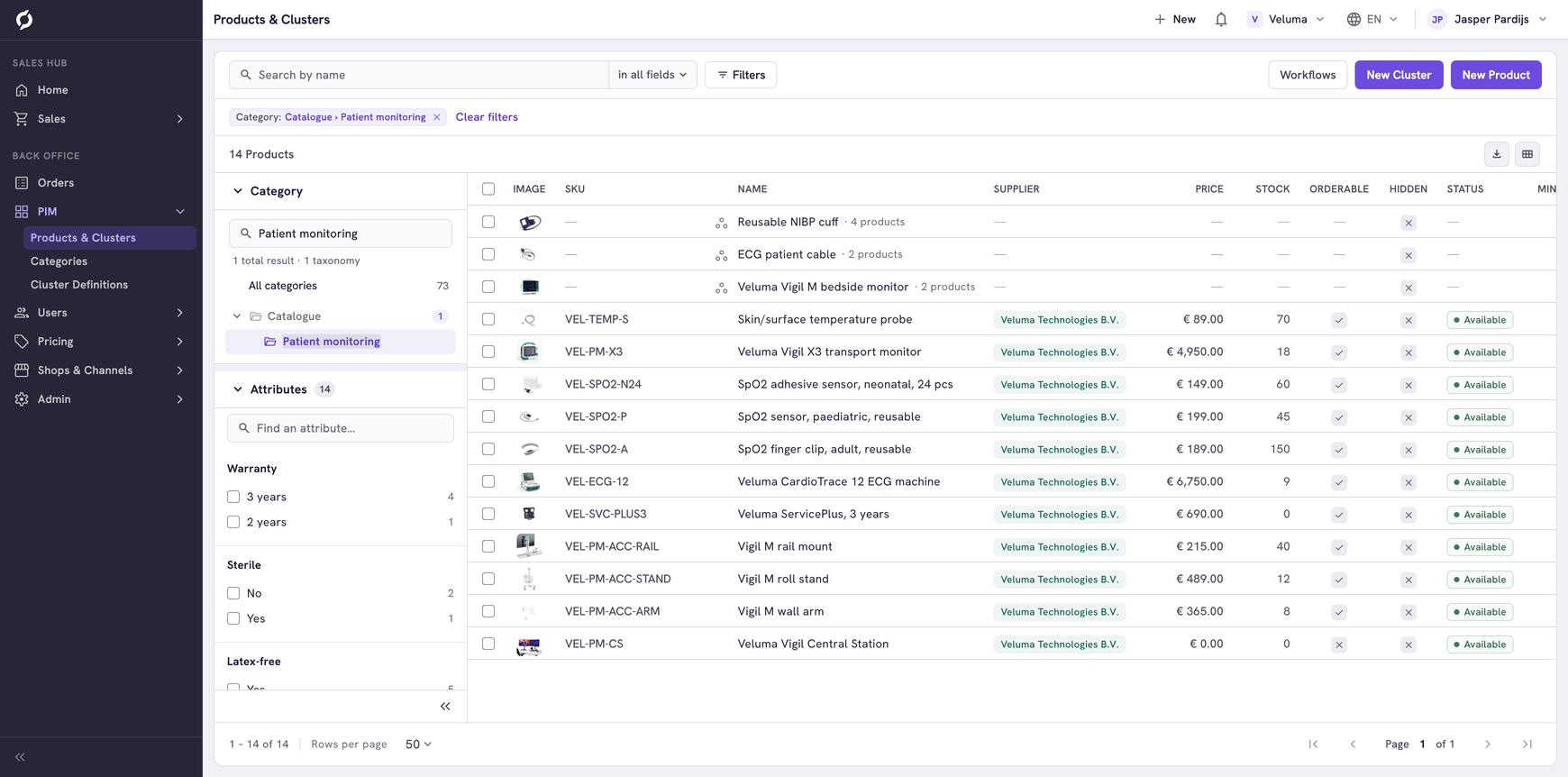Enable the Sterile Yes filter
Image resolution: width=1568 pixels, height=777 pixels.
pos(233,618)
